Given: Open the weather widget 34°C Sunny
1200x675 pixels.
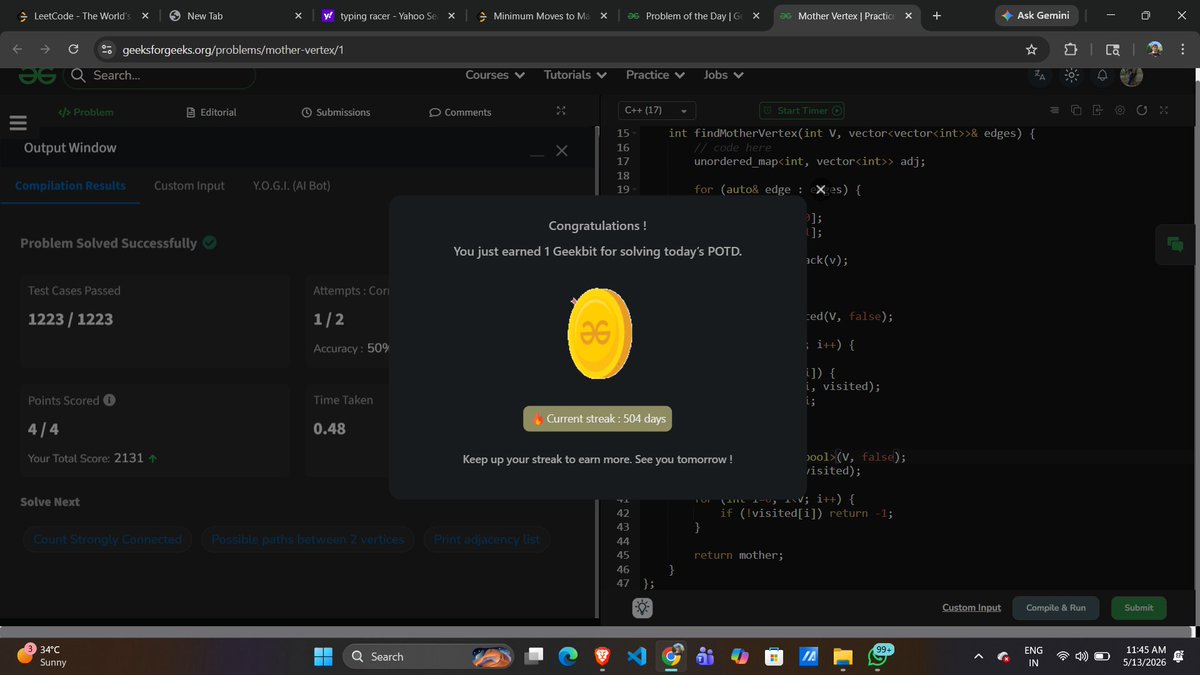Looking at the screenshot, I should (40, 655).
